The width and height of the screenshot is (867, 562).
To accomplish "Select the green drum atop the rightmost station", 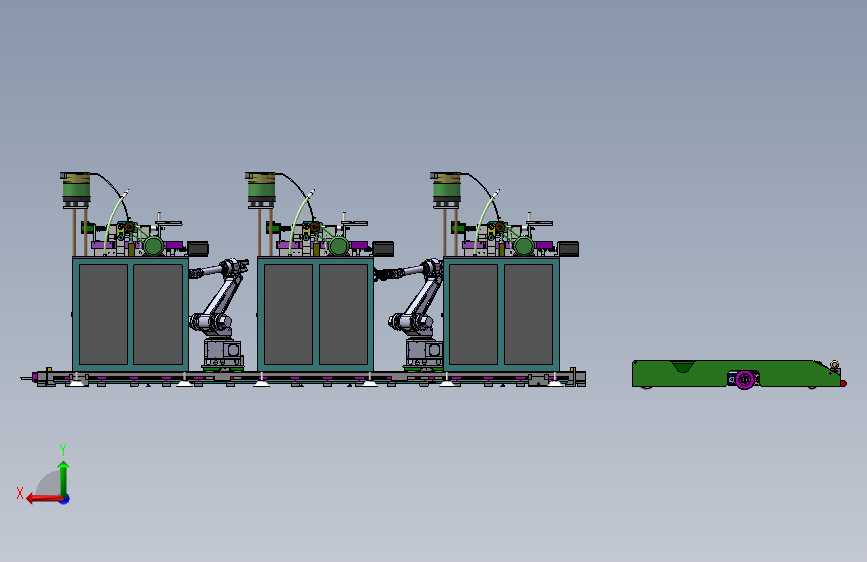I will [447, 188].
